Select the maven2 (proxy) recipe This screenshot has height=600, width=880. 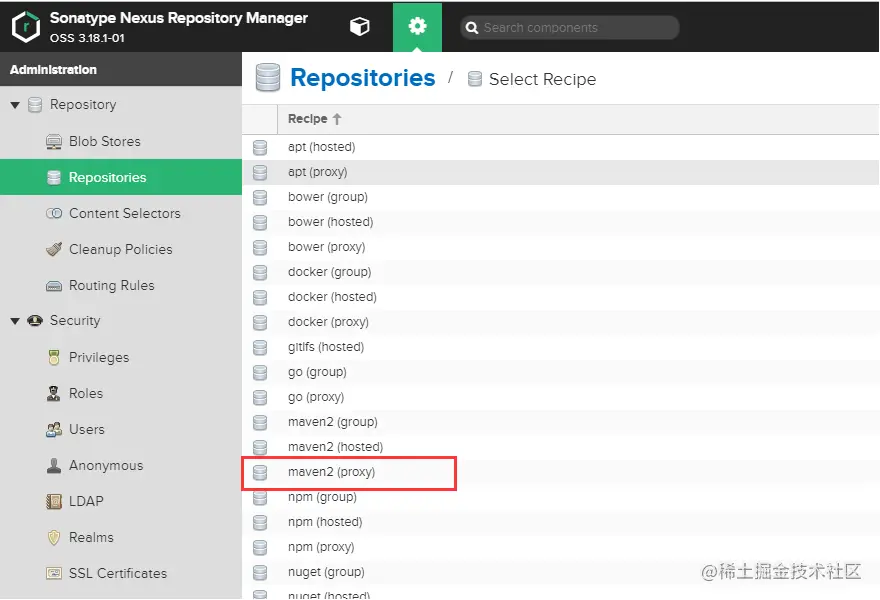click(x=561, y=472)
